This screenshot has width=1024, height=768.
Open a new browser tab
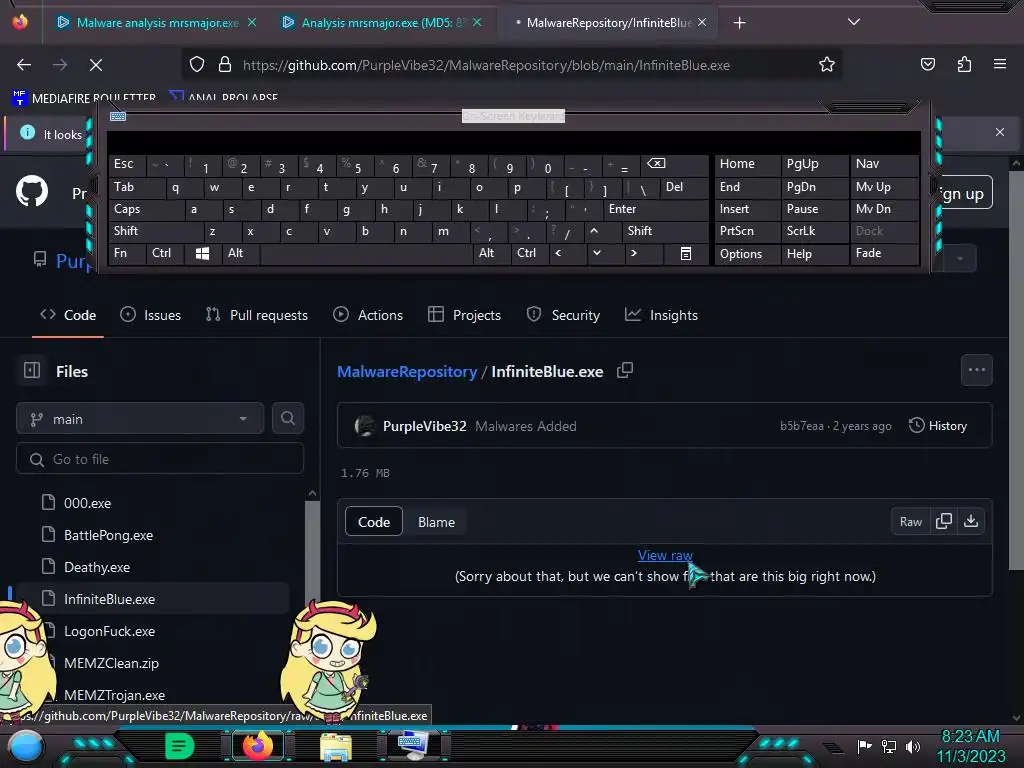click(739, 23)
